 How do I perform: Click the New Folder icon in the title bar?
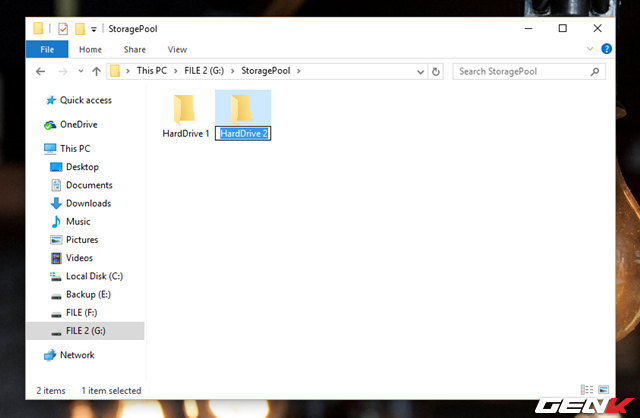79,29
